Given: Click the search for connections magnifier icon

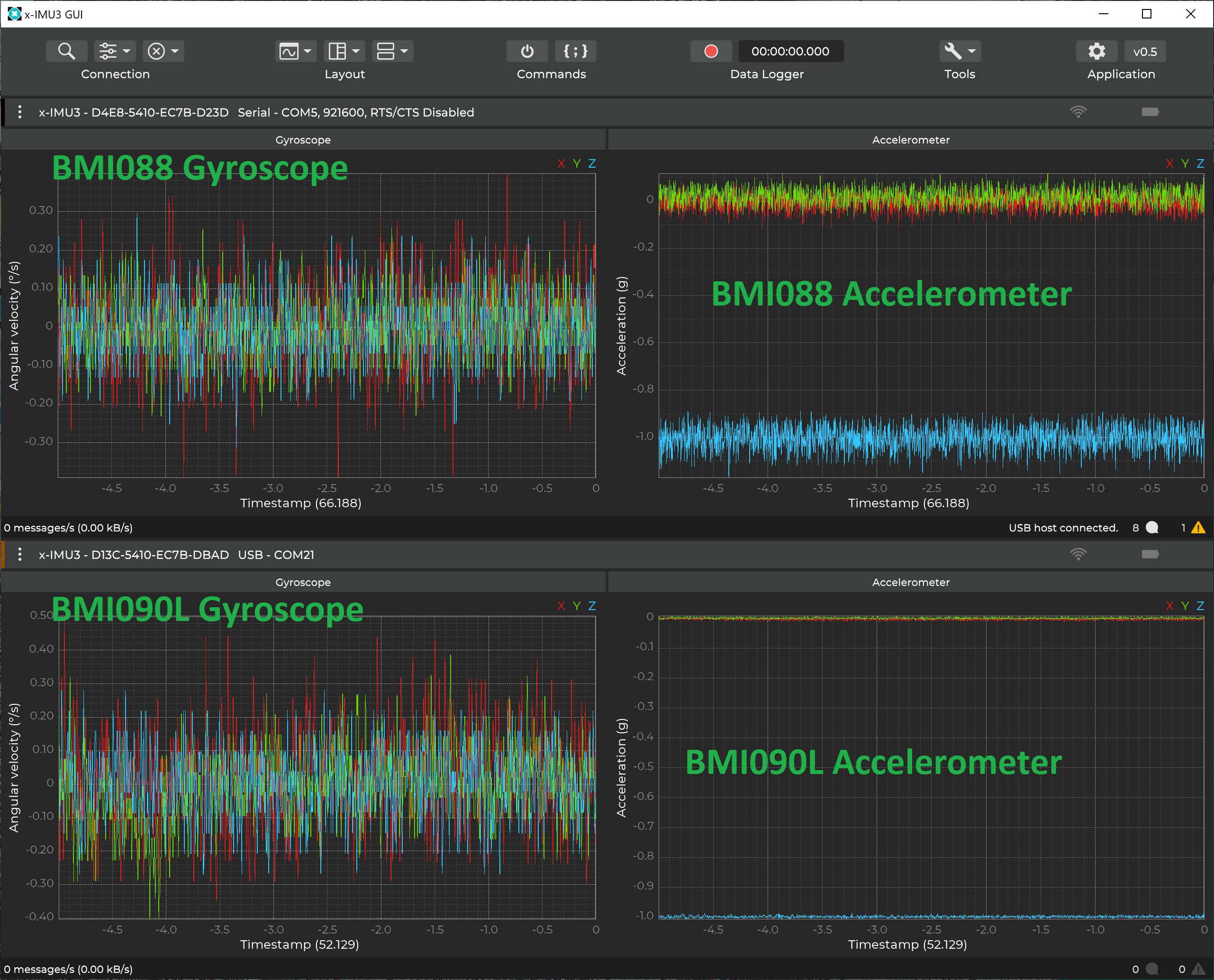Looking at the screenshot, I should coord(67,51).
